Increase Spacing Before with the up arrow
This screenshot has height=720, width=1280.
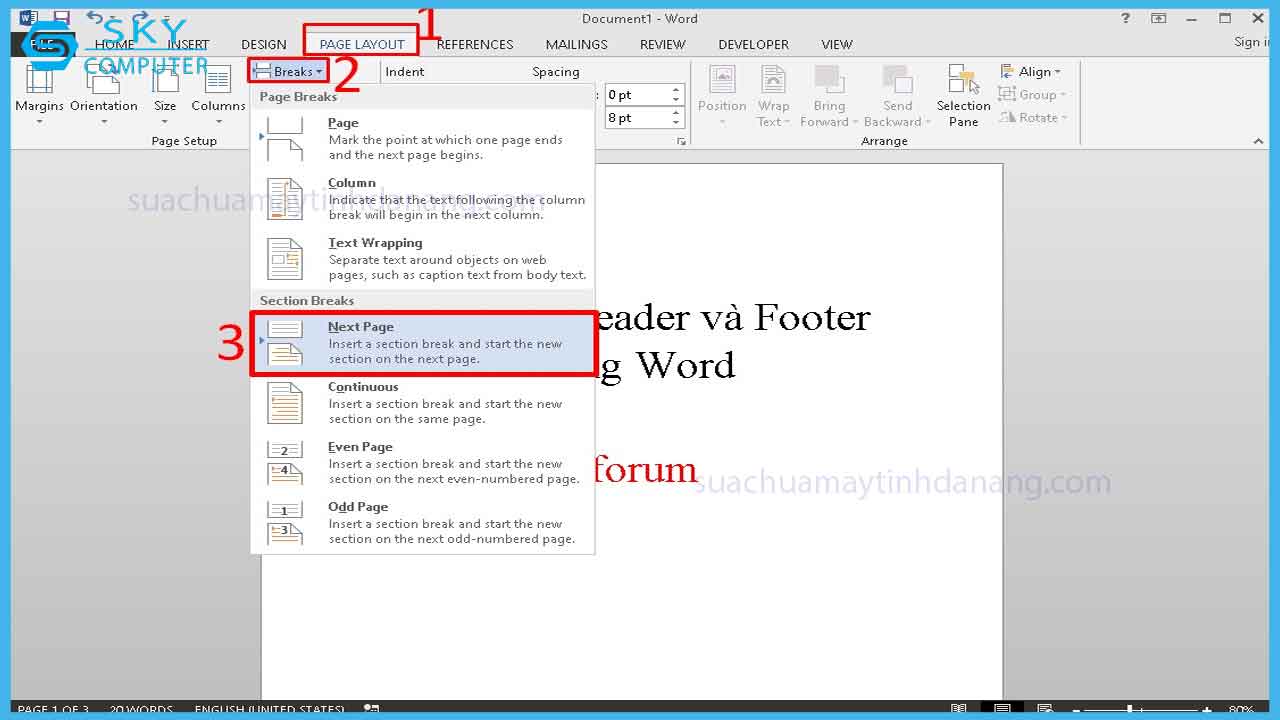click(x=677, y=90)
